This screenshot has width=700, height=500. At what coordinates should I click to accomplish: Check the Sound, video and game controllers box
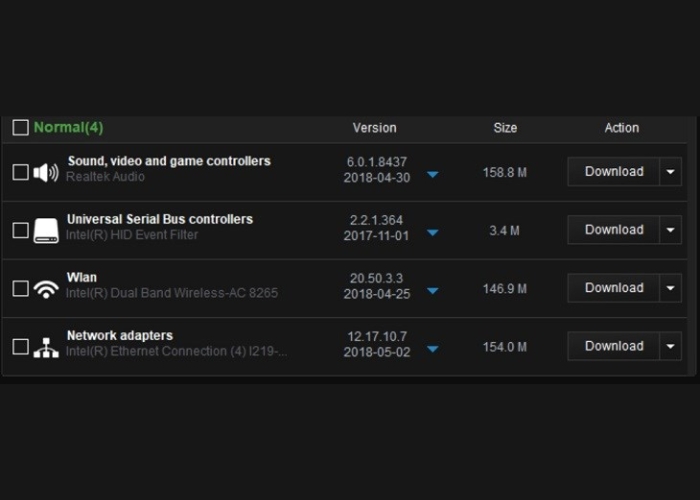pos(20,172)
